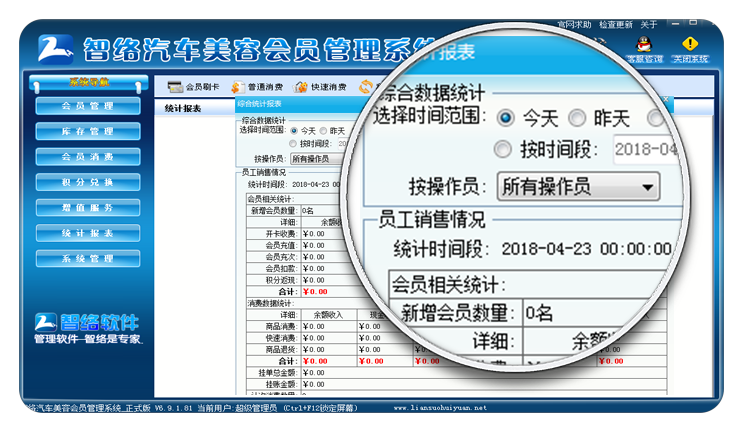Click the 会员充次 ¥0.00 value cell

[x=314, y=257]
